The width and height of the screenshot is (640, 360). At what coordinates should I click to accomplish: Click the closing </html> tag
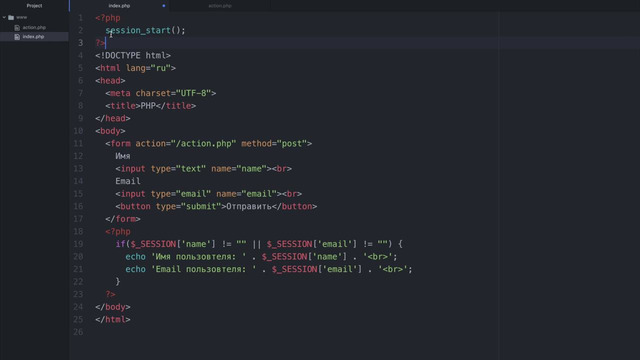pyautogui.click(x=113, y=320)
